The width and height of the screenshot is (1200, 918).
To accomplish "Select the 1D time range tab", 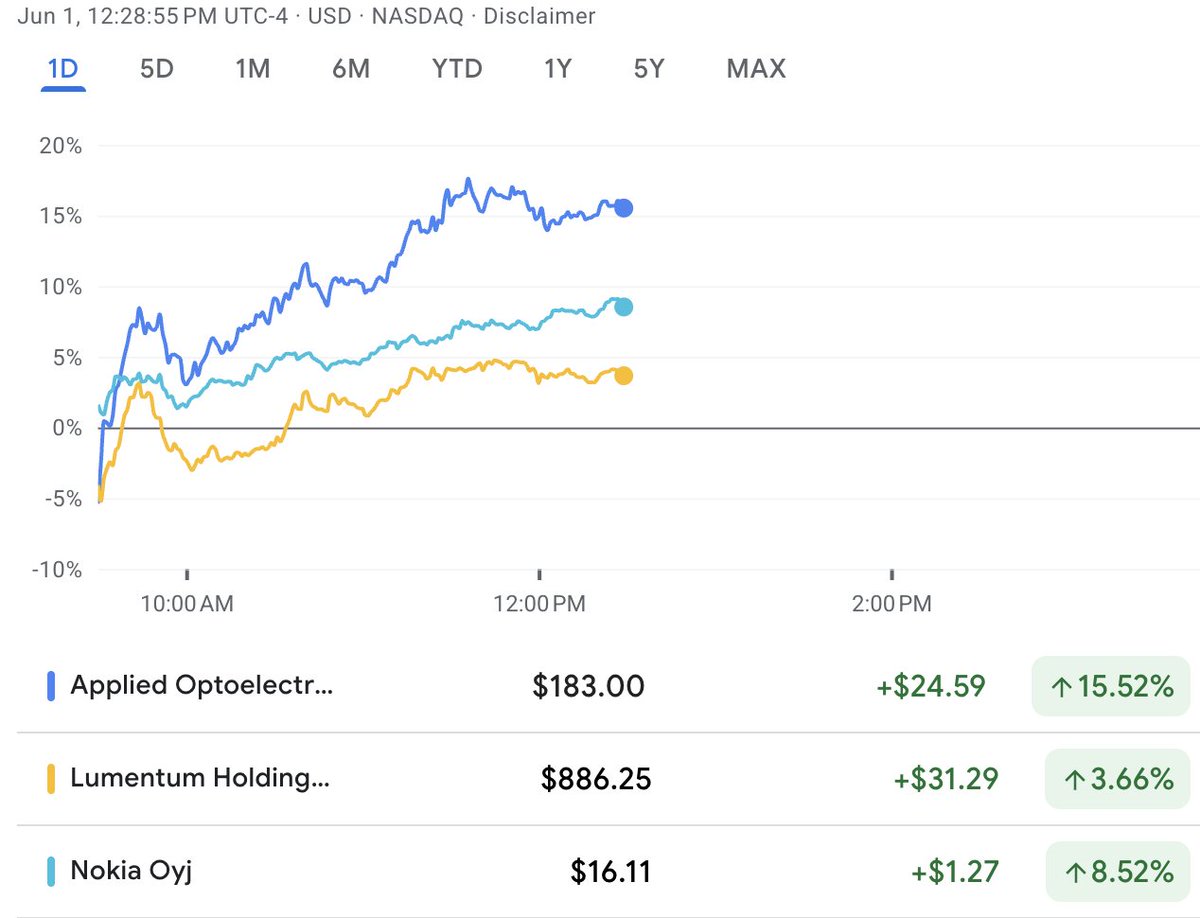I will (x=63, y=69).
